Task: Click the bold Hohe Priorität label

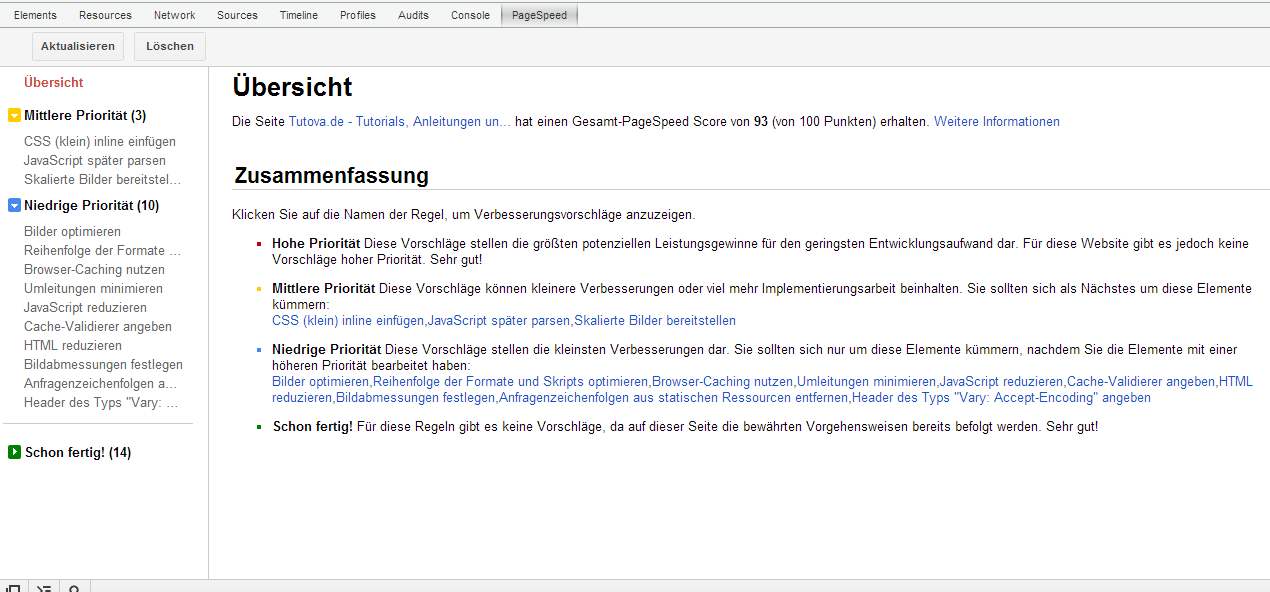Action: click(316, 243)
